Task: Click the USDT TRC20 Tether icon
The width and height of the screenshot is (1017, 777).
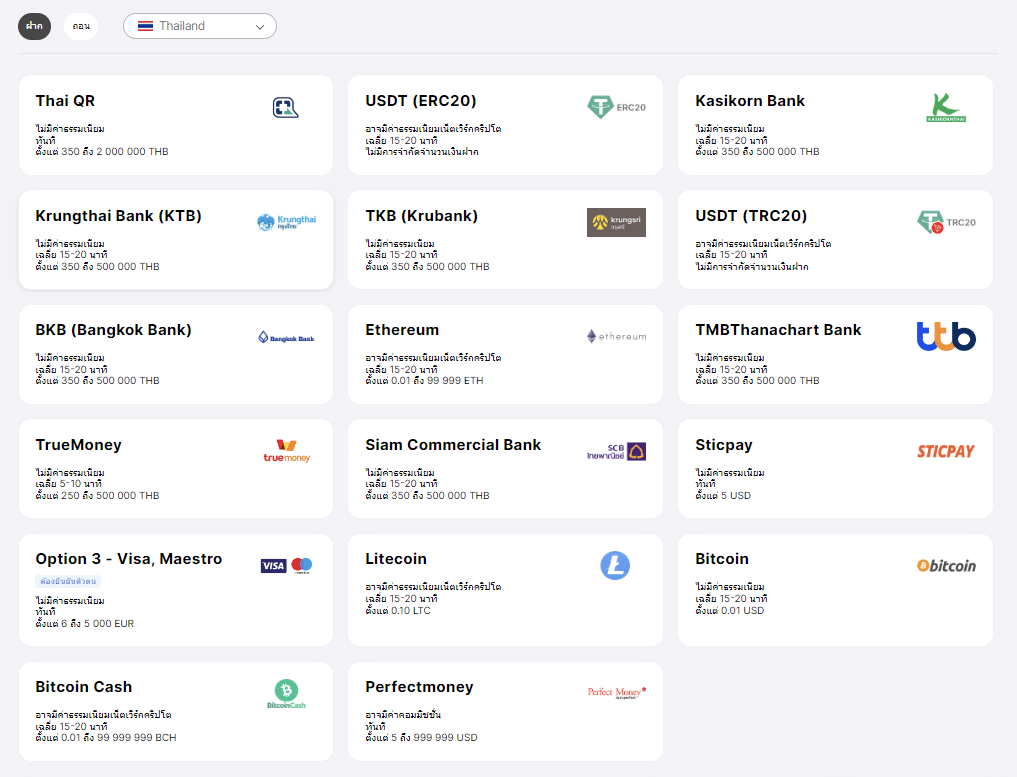Action: (930, 222)
